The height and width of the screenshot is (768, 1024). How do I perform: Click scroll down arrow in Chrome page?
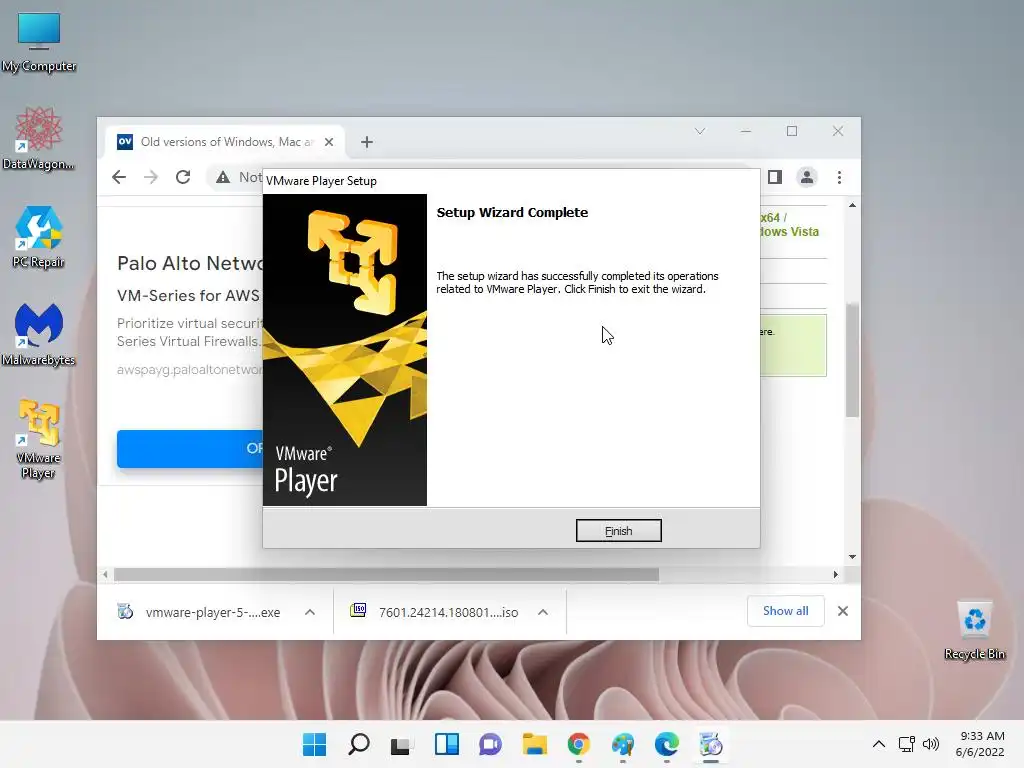(x=852, y=557)
